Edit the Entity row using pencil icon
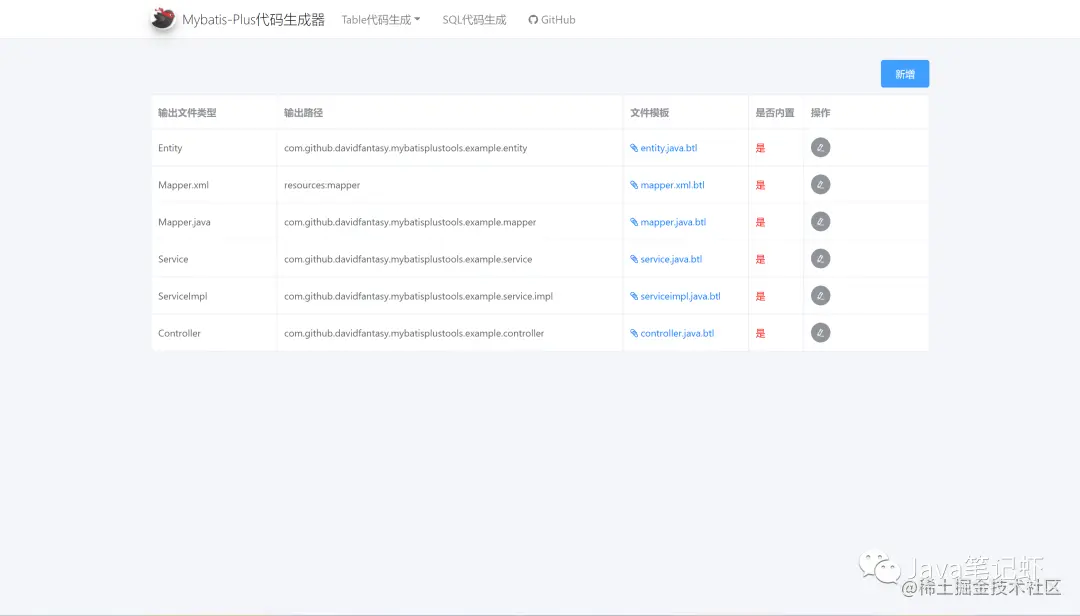 click(x=820, y=147)
